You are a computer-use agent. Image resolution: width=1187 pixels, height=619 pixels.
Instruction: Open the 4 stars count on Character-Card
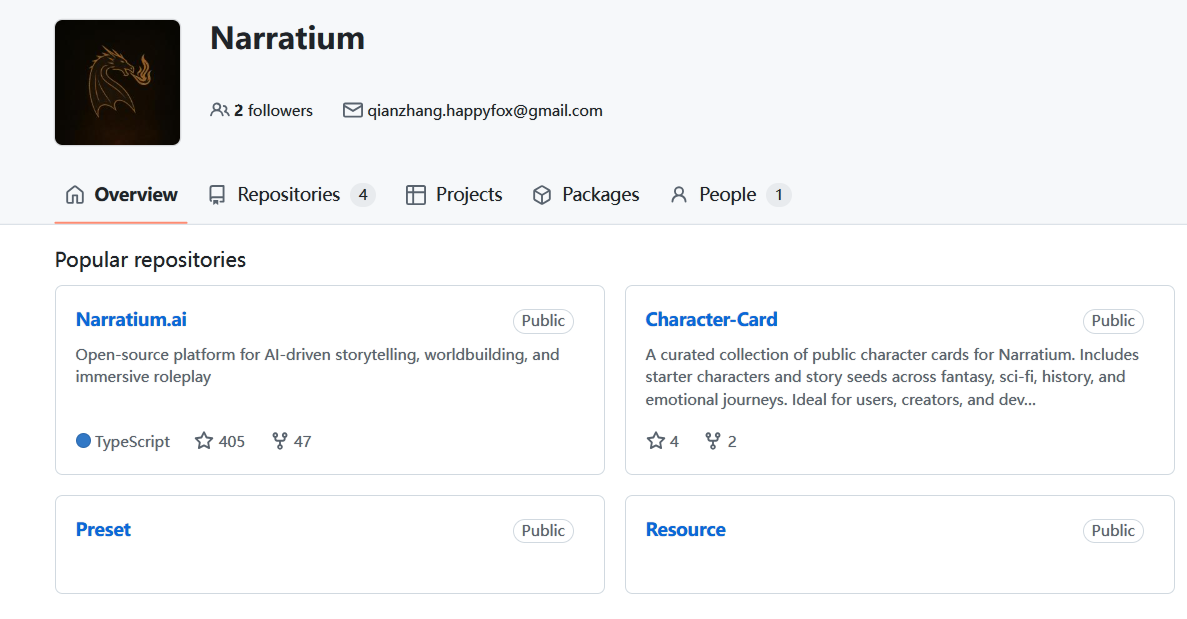(675, 441)
